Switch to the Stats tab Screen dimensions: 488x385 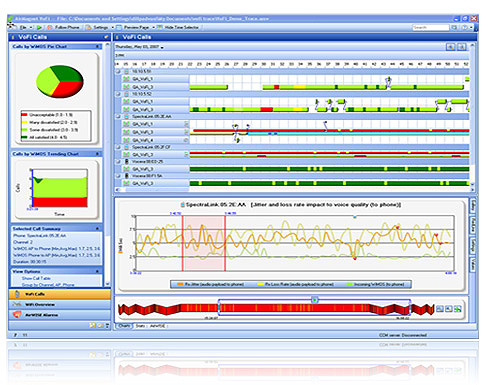pos(140,326)
